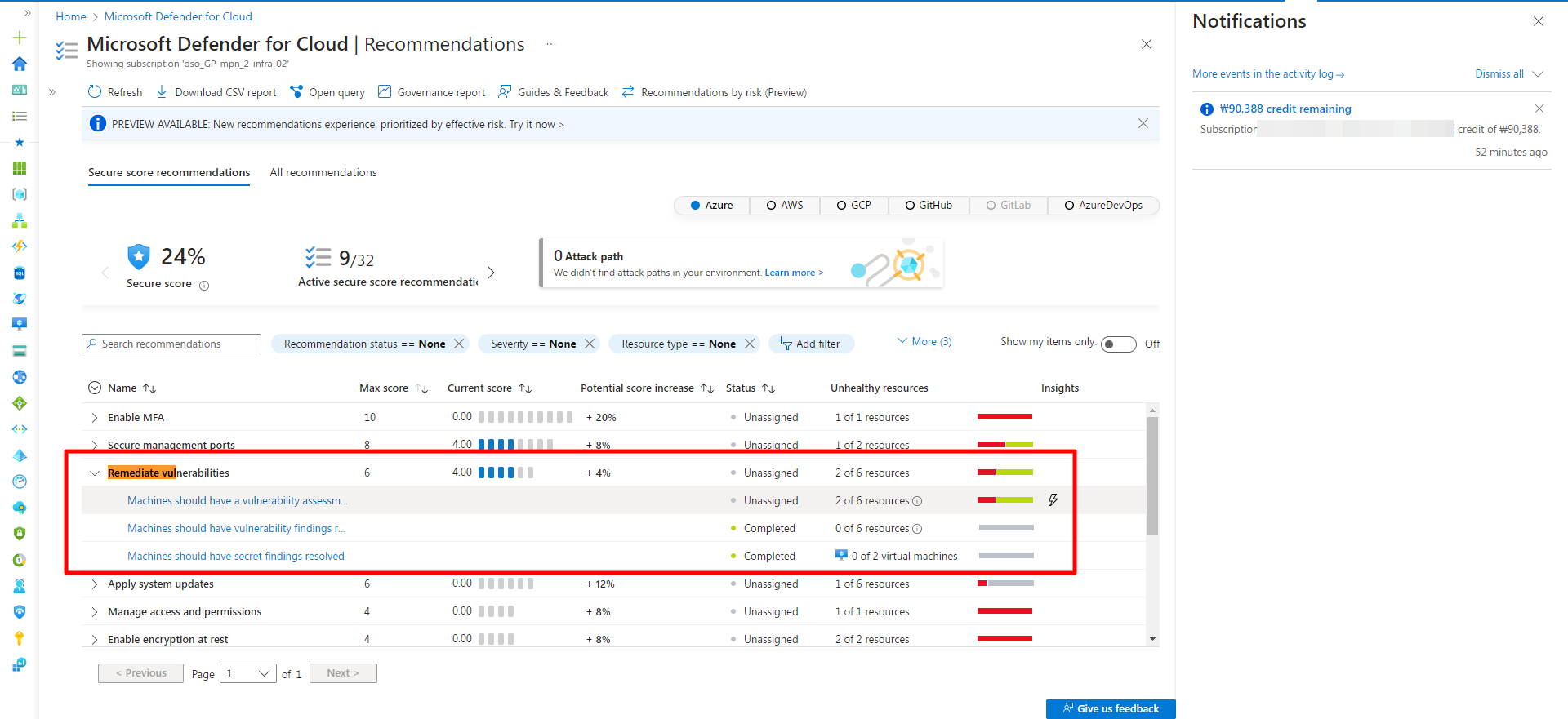This screenshot has height=719, width=1568.
Task: Click the lightning quick fix insight icon
Action: click(1053, 499)
